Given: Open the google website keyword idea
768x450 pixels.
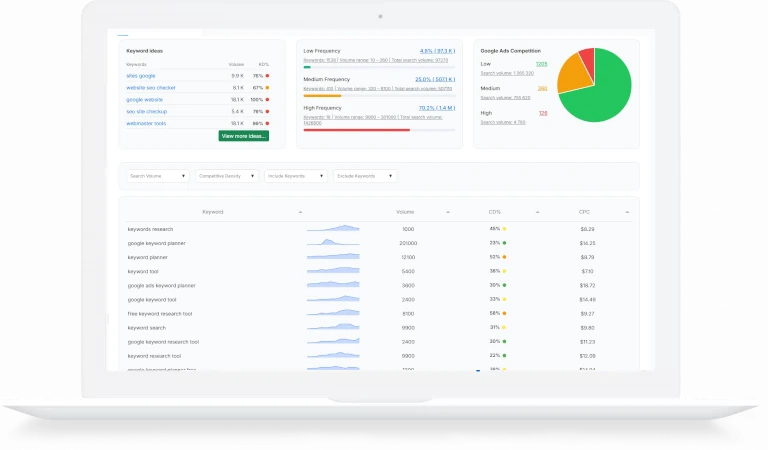Looking at the screenshot, I should click(x=144, y=99).
